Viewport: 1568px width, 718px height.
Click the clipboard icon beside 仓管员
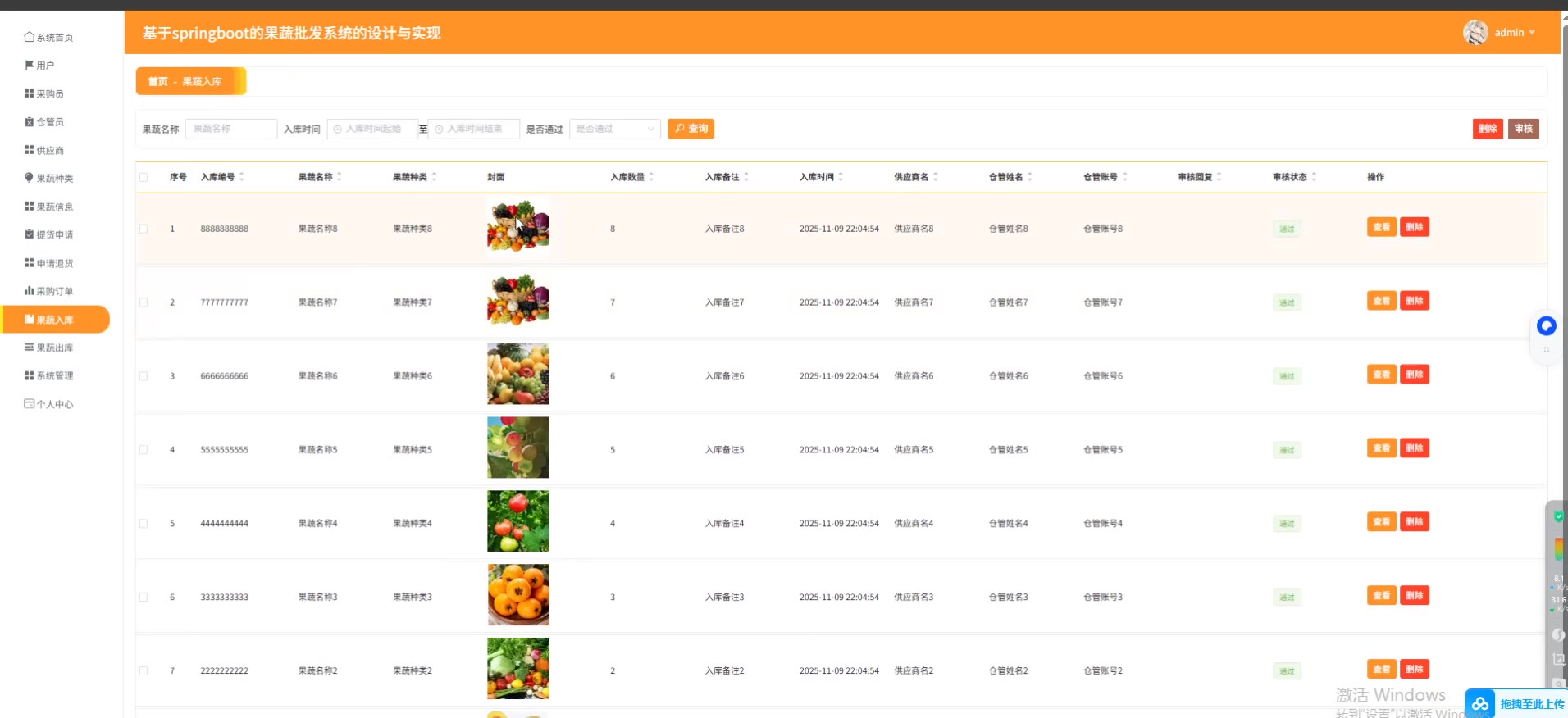(30, 122)
